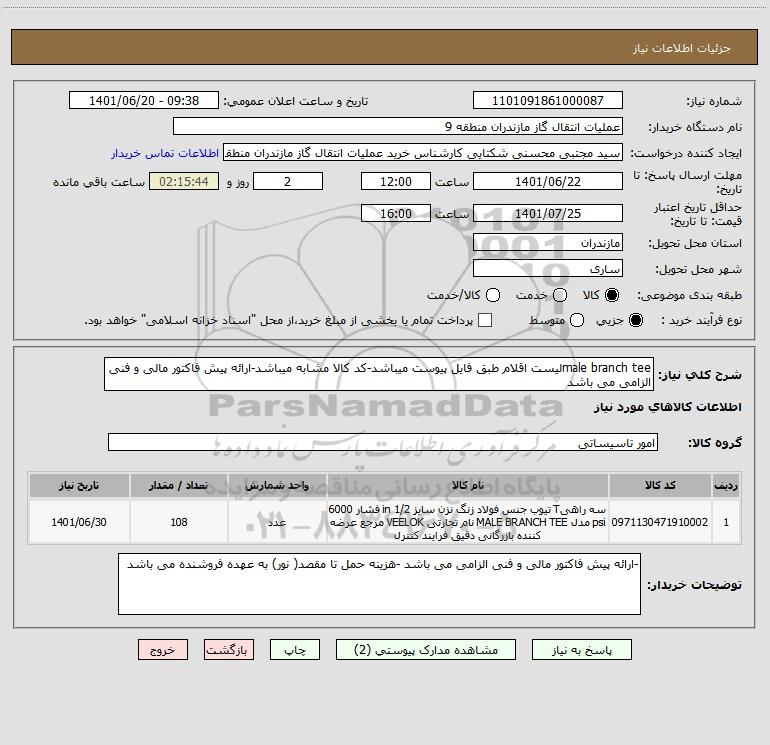
Task: Select the خدمت radio button
Action: click(x=560, y=295)
